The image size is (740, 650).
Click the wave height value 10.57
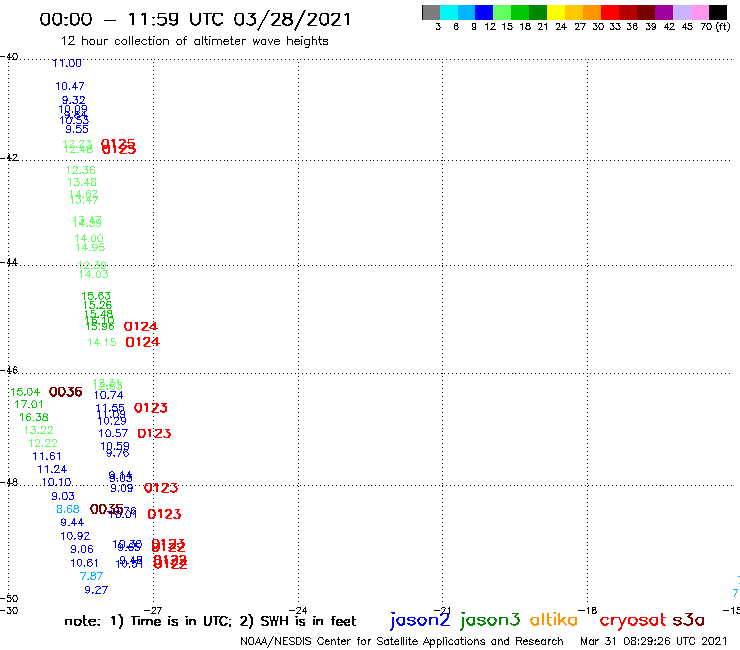tap(113, 433)
